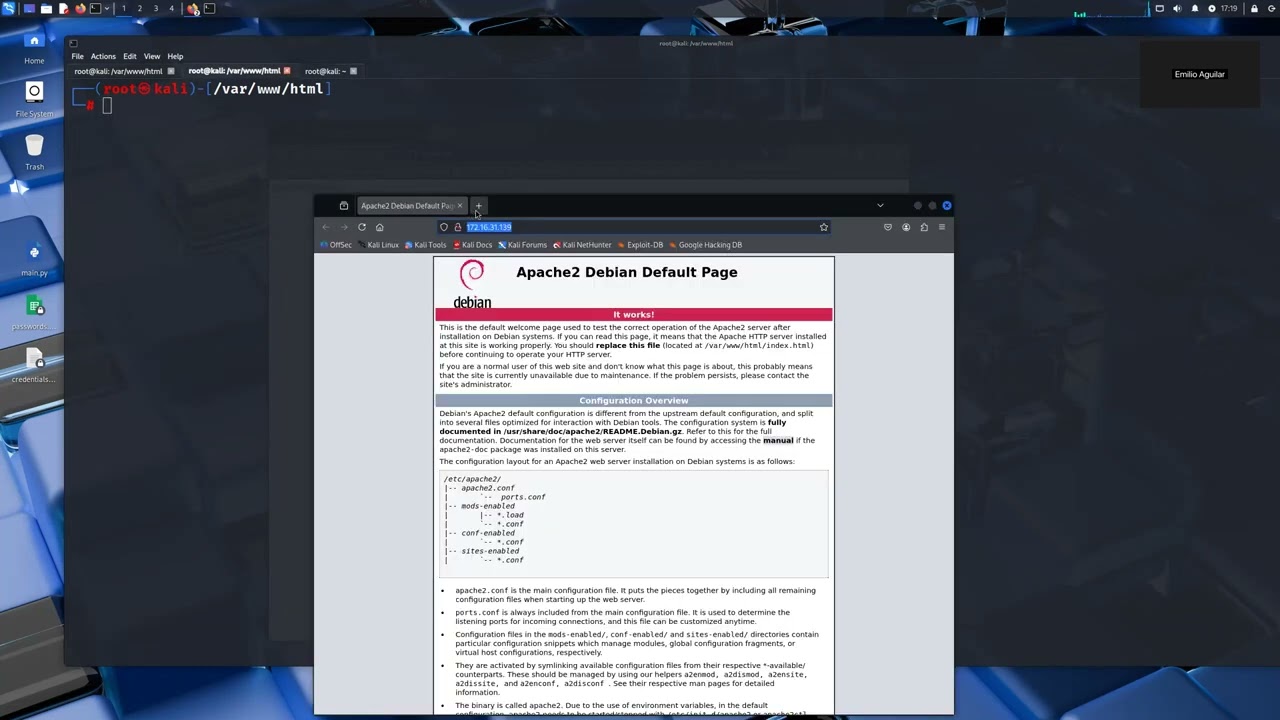Click the Firefox forward arrow
Image resolution: width=1280 pixels, height=720 pixels.
click(344, 227)
